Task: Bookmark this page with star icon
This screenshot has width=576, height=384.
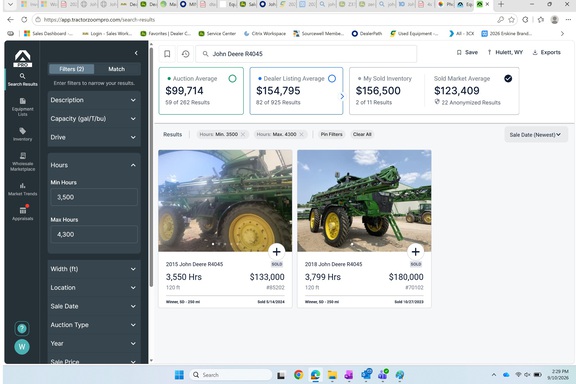Action: pos(511,19)
